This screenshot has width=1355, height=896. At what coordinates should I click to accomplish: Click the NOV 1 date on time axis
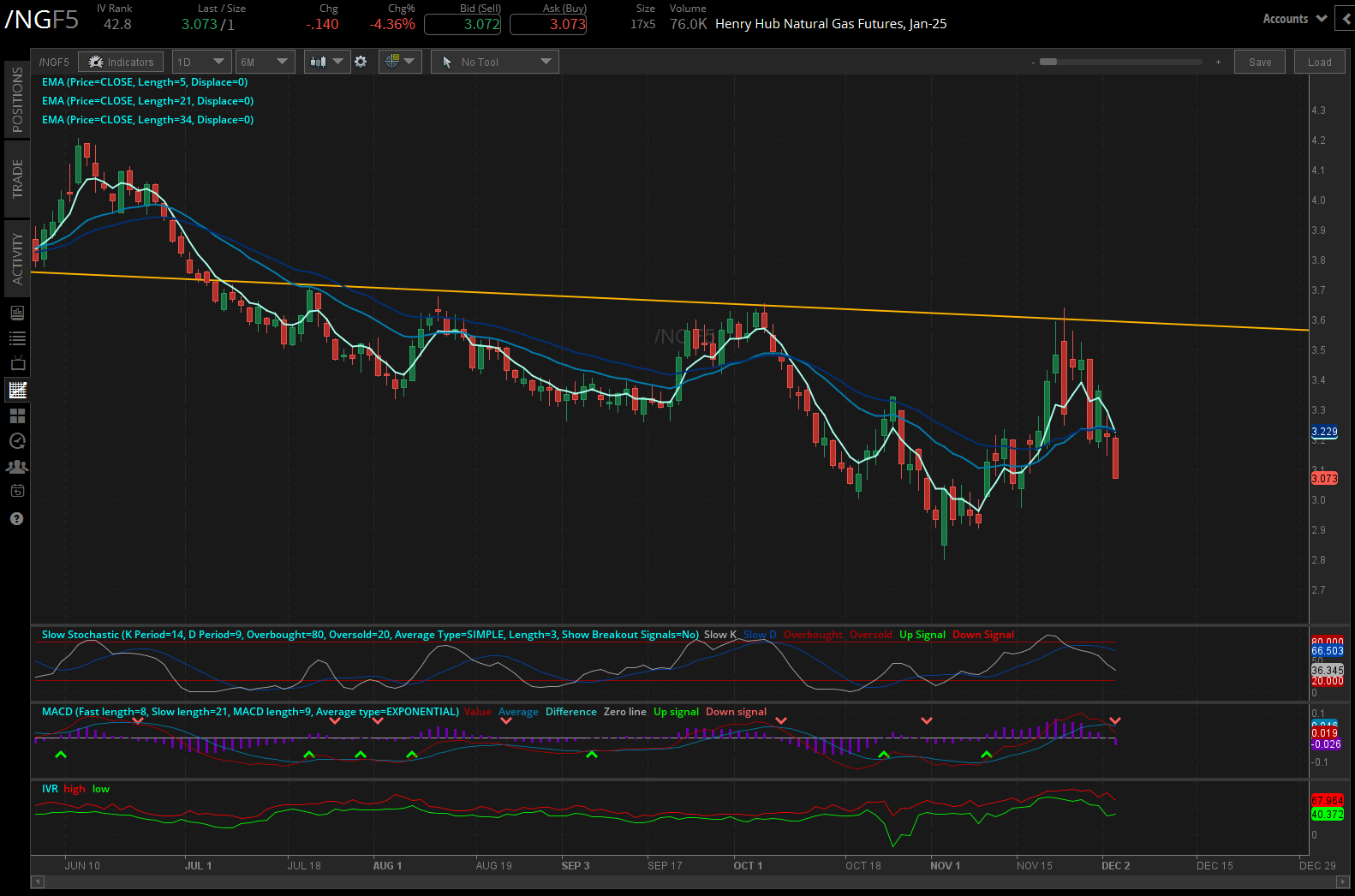click(945, 866)
